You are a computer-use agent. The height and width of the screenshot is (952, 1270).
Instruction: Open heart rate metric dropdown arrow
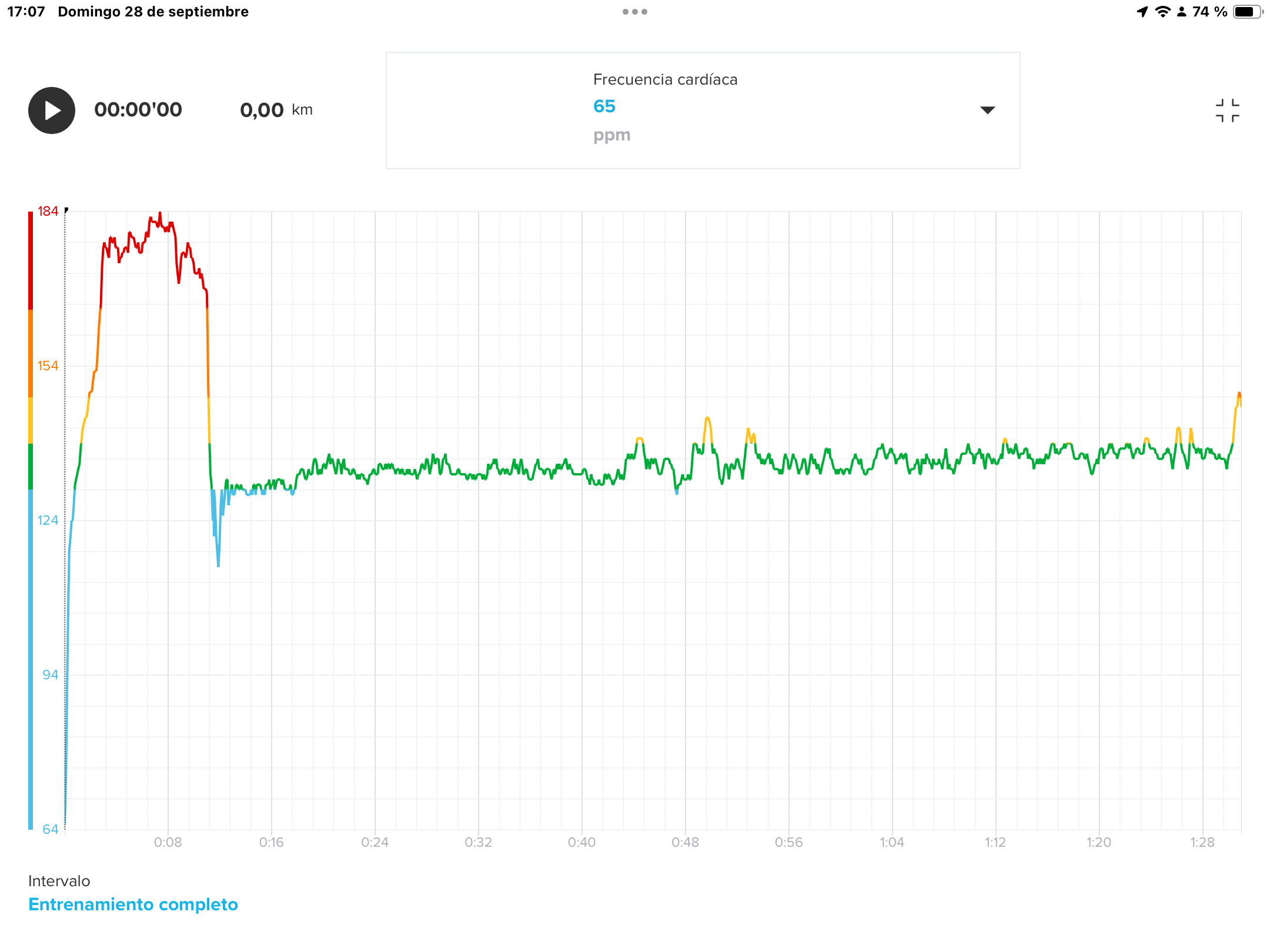[x=987, y=110]
